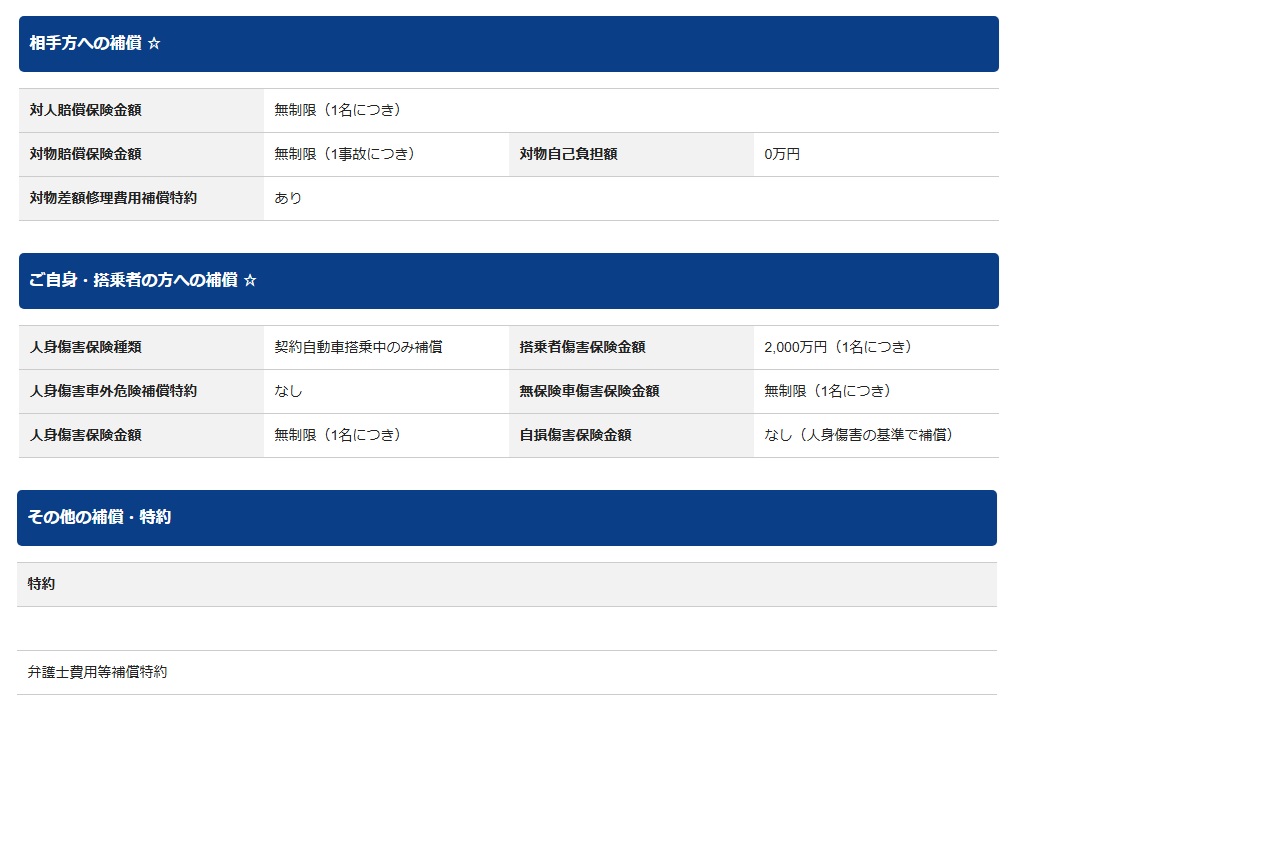Click the 無保険車傷害保険金額 label

click(x=590, y=391)
